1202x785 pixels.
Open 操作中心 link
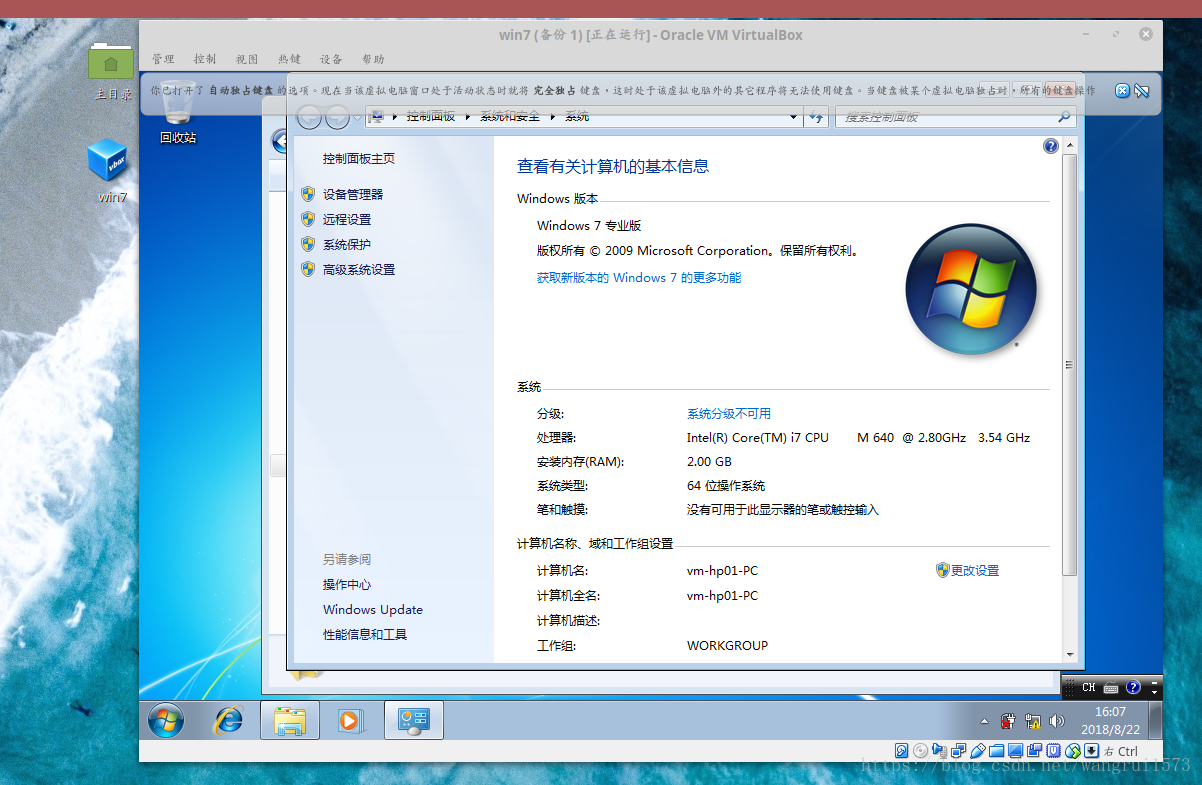[347, 584]
